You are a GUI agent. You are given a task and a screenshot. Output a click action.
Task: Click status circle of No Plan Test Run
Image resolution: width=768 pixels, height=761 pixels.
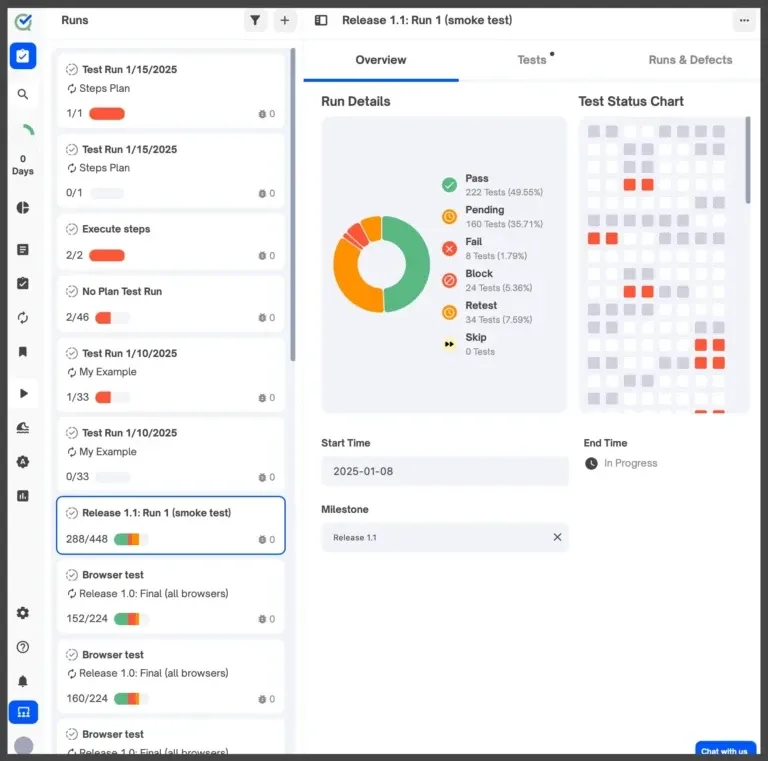(x=72, y=291)
